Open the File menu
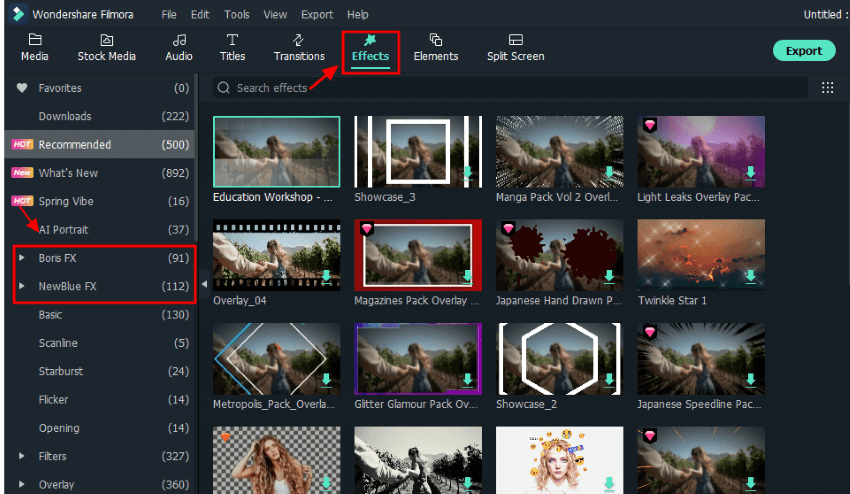 tap(169, 15)
